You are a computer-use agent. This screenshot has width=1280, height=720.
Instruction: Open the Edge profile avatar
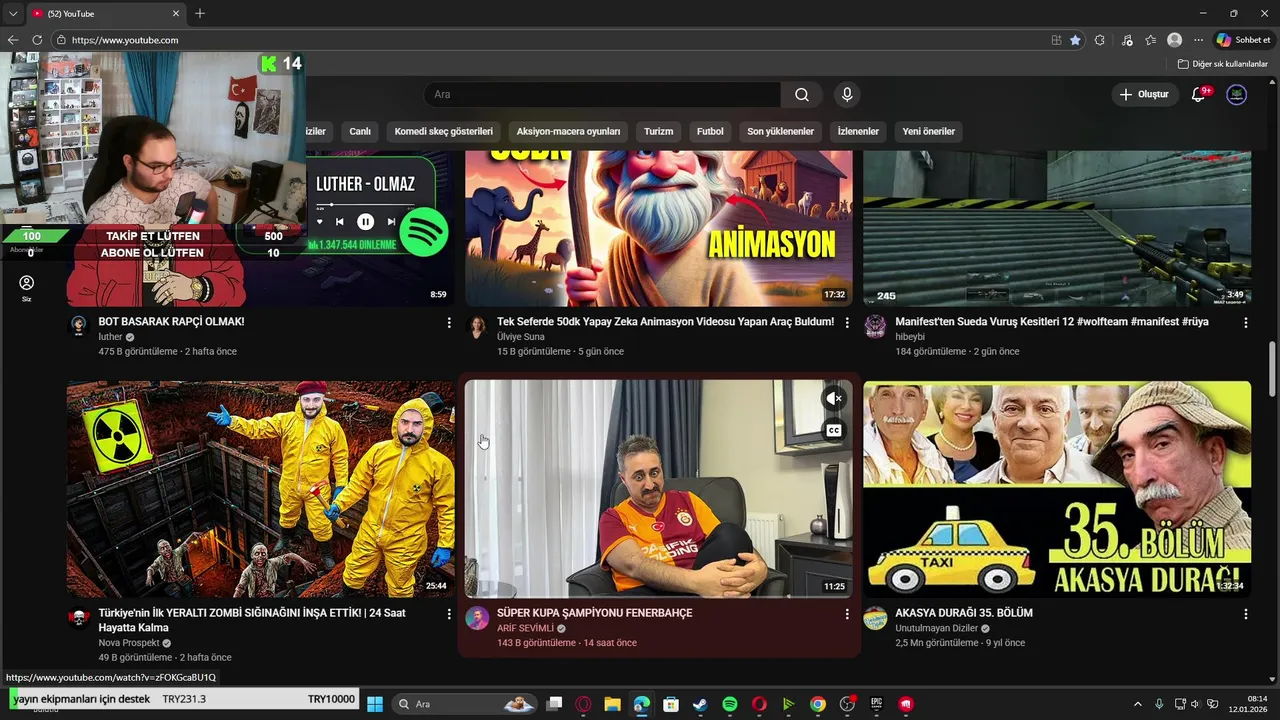click(1175, 40)
